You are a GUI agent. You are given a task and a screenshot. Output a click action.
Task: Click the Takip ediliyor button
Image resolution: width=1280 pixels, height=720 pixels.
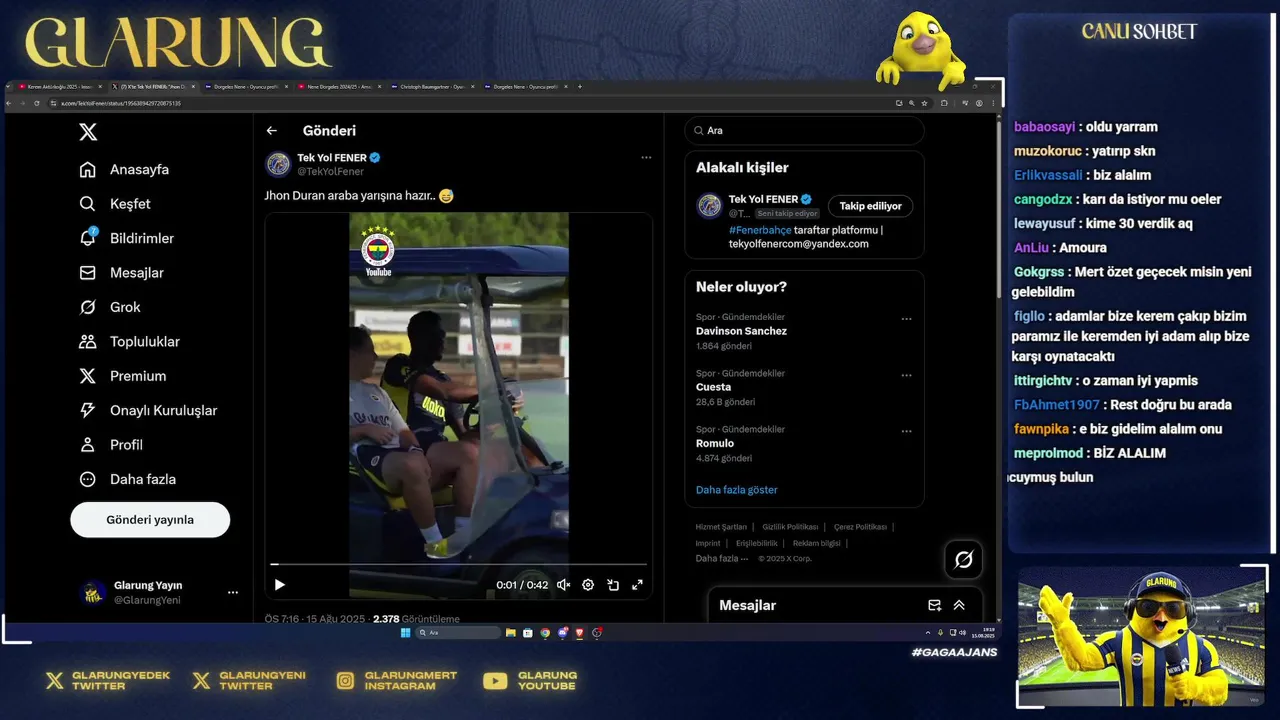pos(870,206)
